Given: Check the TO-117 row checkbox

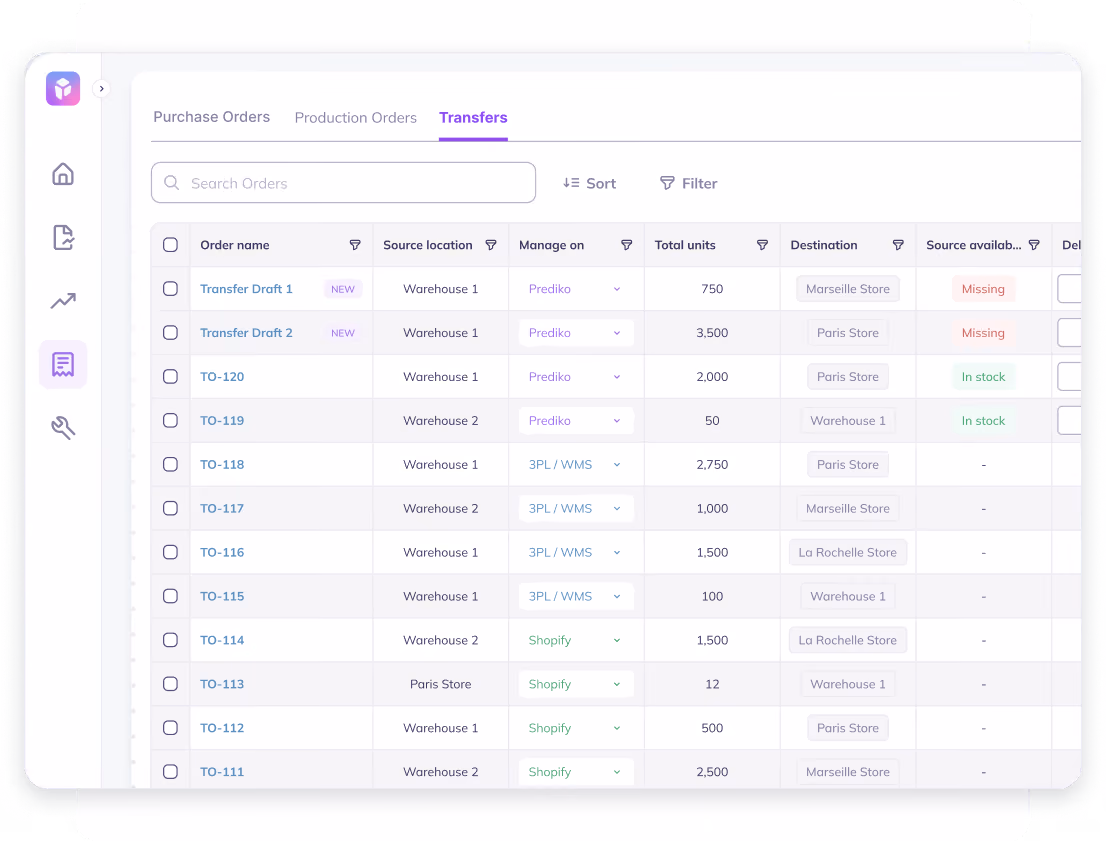Looking at the screenshot, I should coord(170,508).
